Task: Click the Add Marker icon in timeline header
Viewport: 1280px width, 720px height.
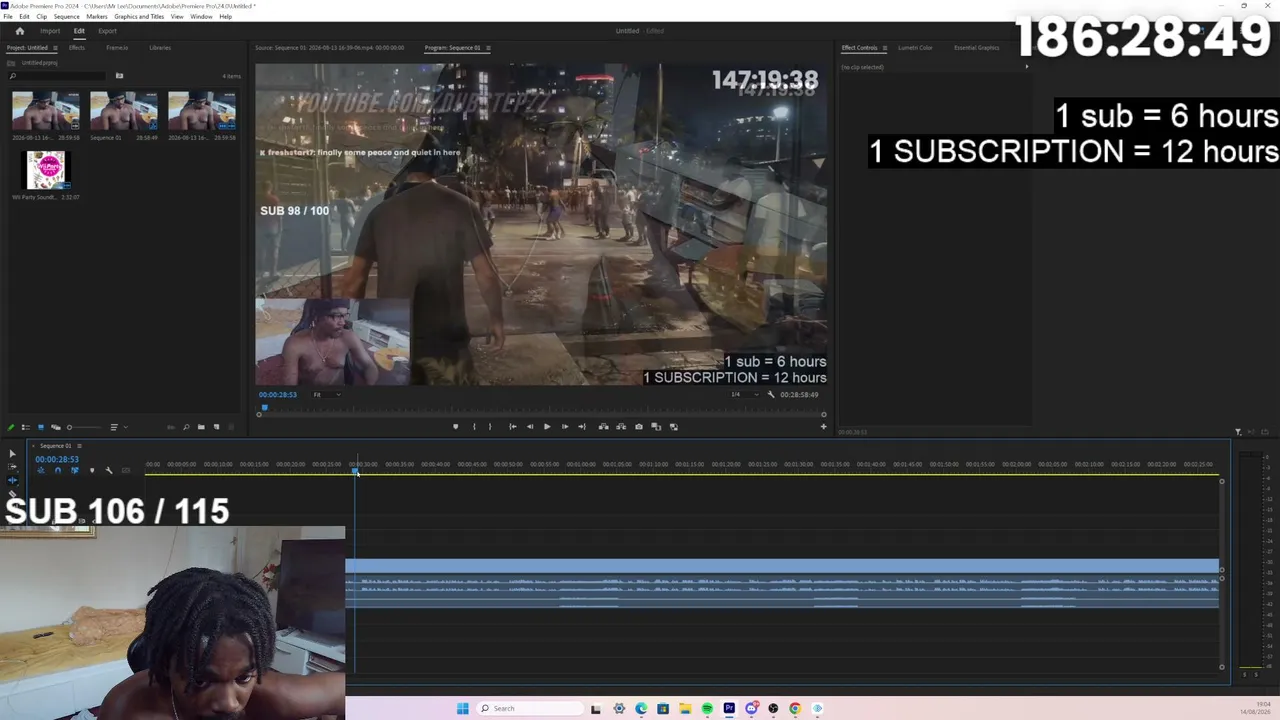Action: click(x=92, y=470)
